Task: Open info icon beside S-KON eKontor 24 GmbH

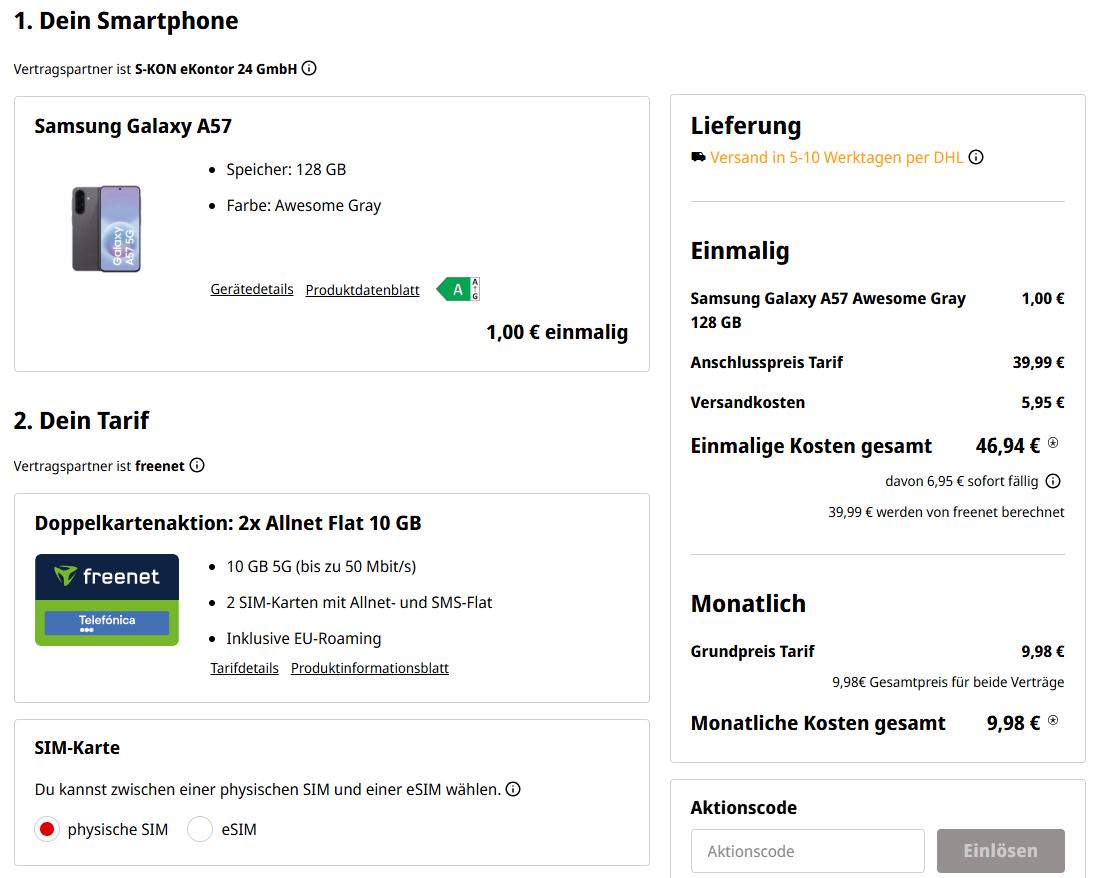Action: coord(309,69)
